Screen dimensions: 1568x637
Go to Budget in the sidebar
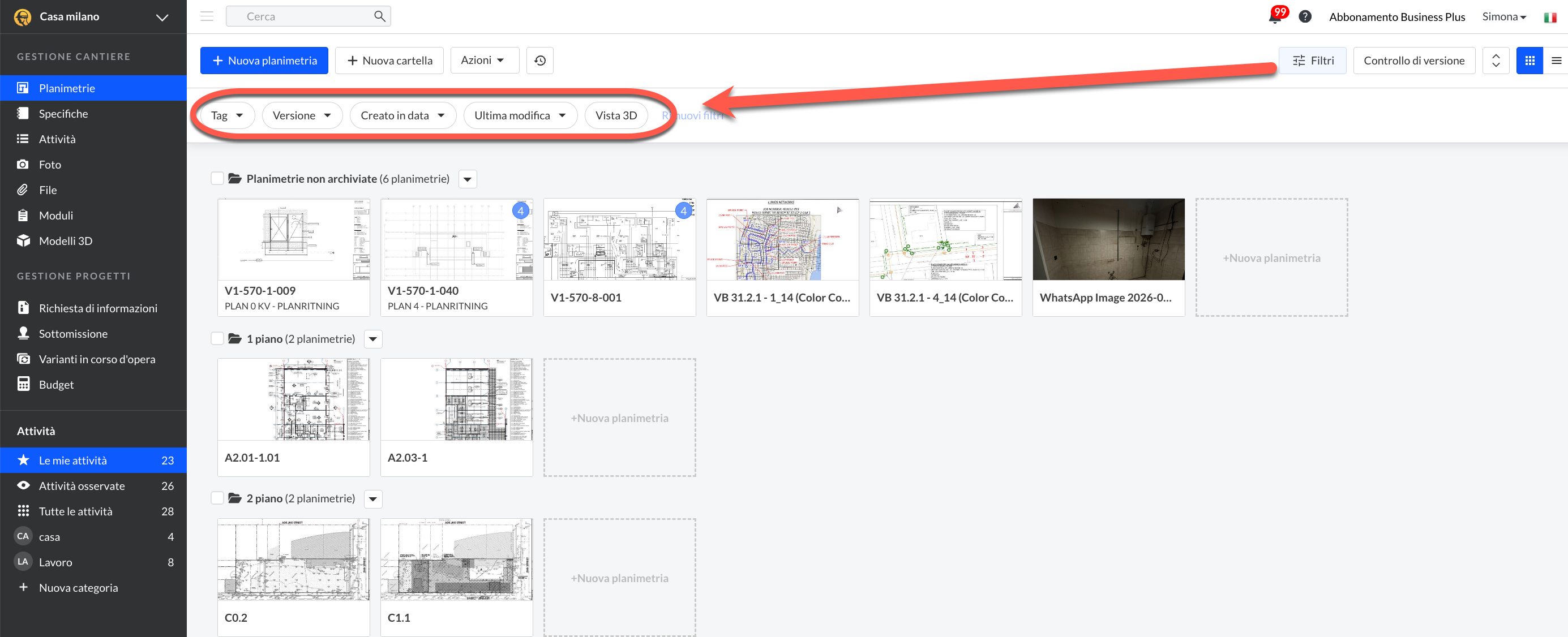[x=56, y=385]
